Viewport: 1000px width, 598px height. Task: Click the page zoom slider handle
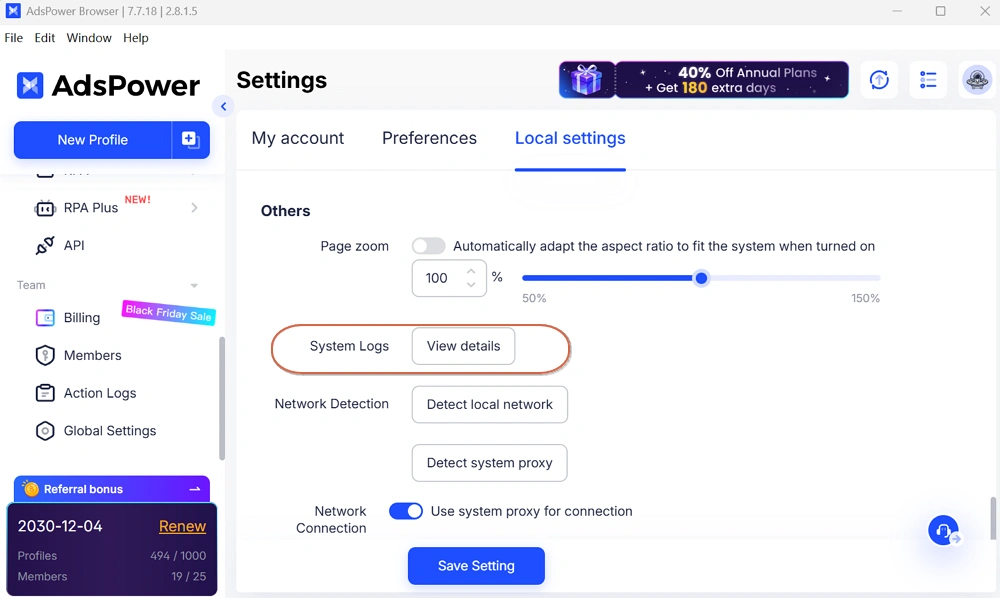[701, 278]
